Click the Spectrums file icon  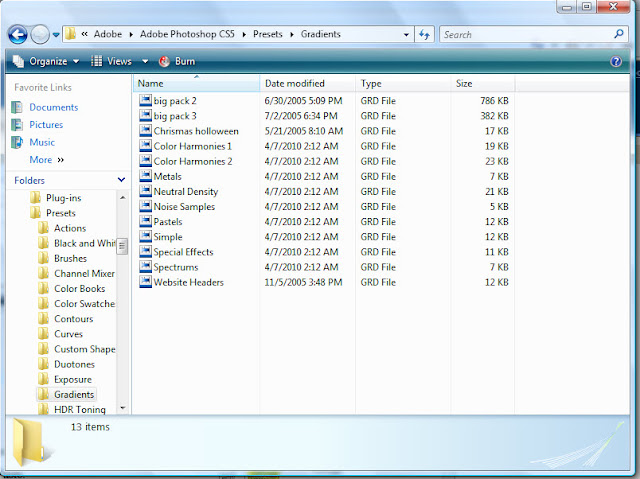[x=145, y=266]
